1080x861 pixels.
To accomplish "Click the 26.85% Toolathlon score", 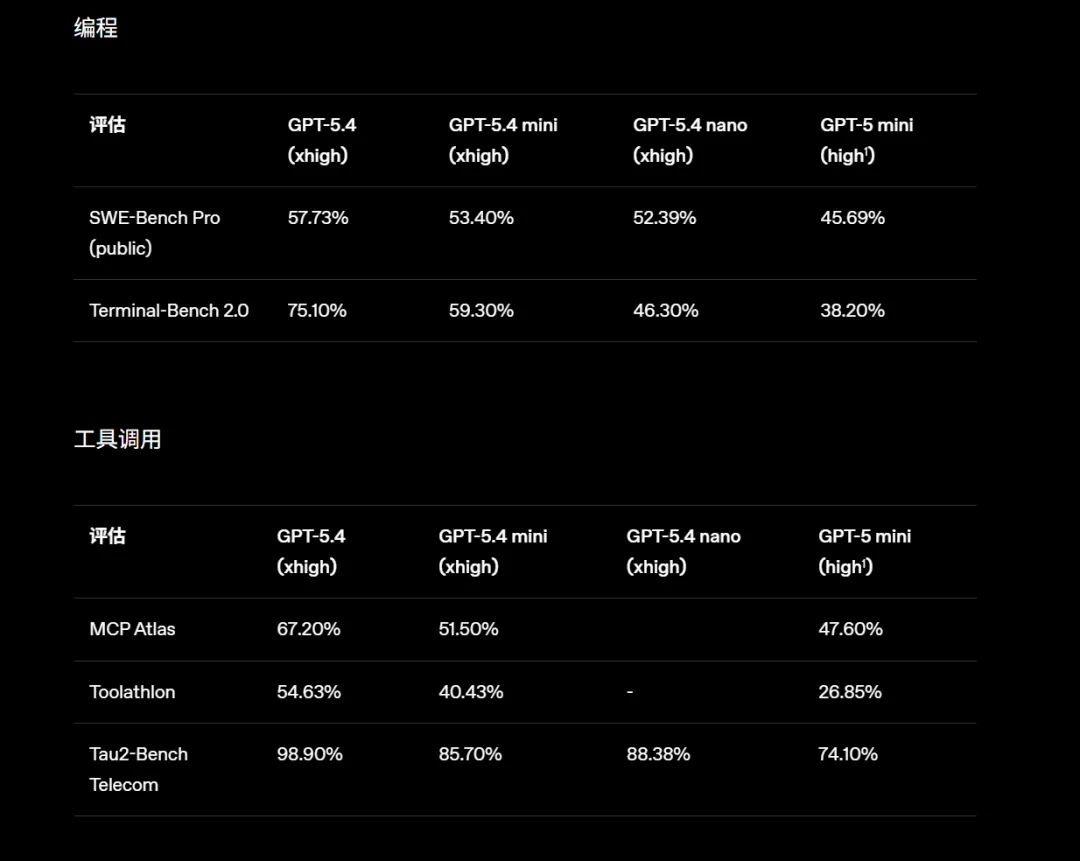I will [x=850, y=692].
